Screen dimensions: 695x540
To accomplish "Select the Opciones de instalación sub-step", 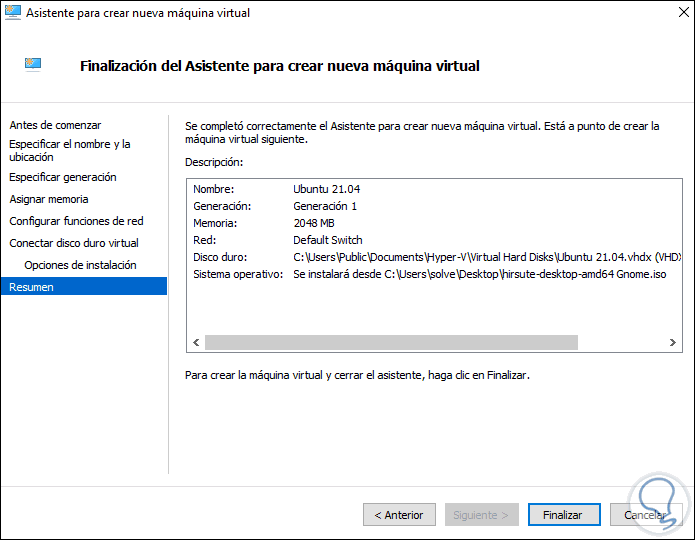I will [x=80, y=265].
